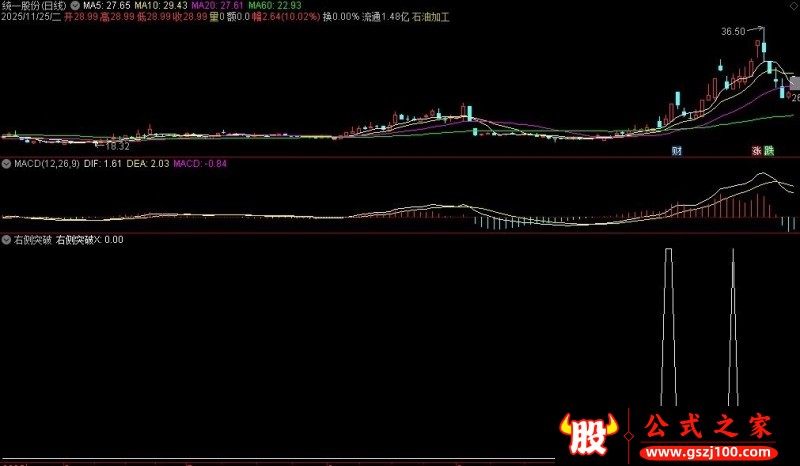Click the 财 financial marker icon
800x466 pixels.
point(677,151)
